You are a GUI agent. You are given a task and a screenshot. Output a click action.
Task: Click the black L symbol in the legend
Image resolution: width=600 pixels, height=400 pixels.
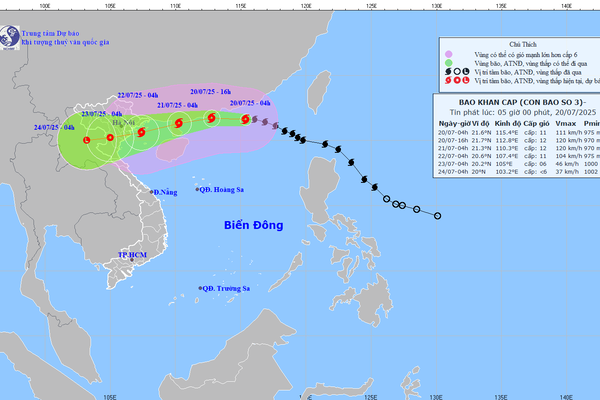(465, 72)
